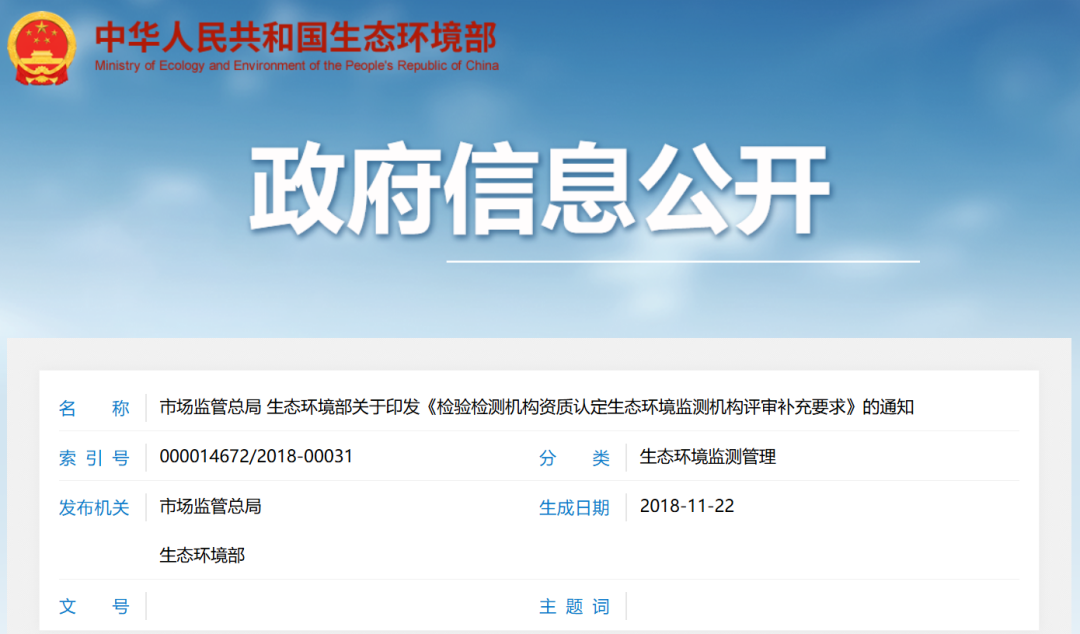Select 市场监管总局 issuing agency text
1080x634 pixels.
coord(211,506)
